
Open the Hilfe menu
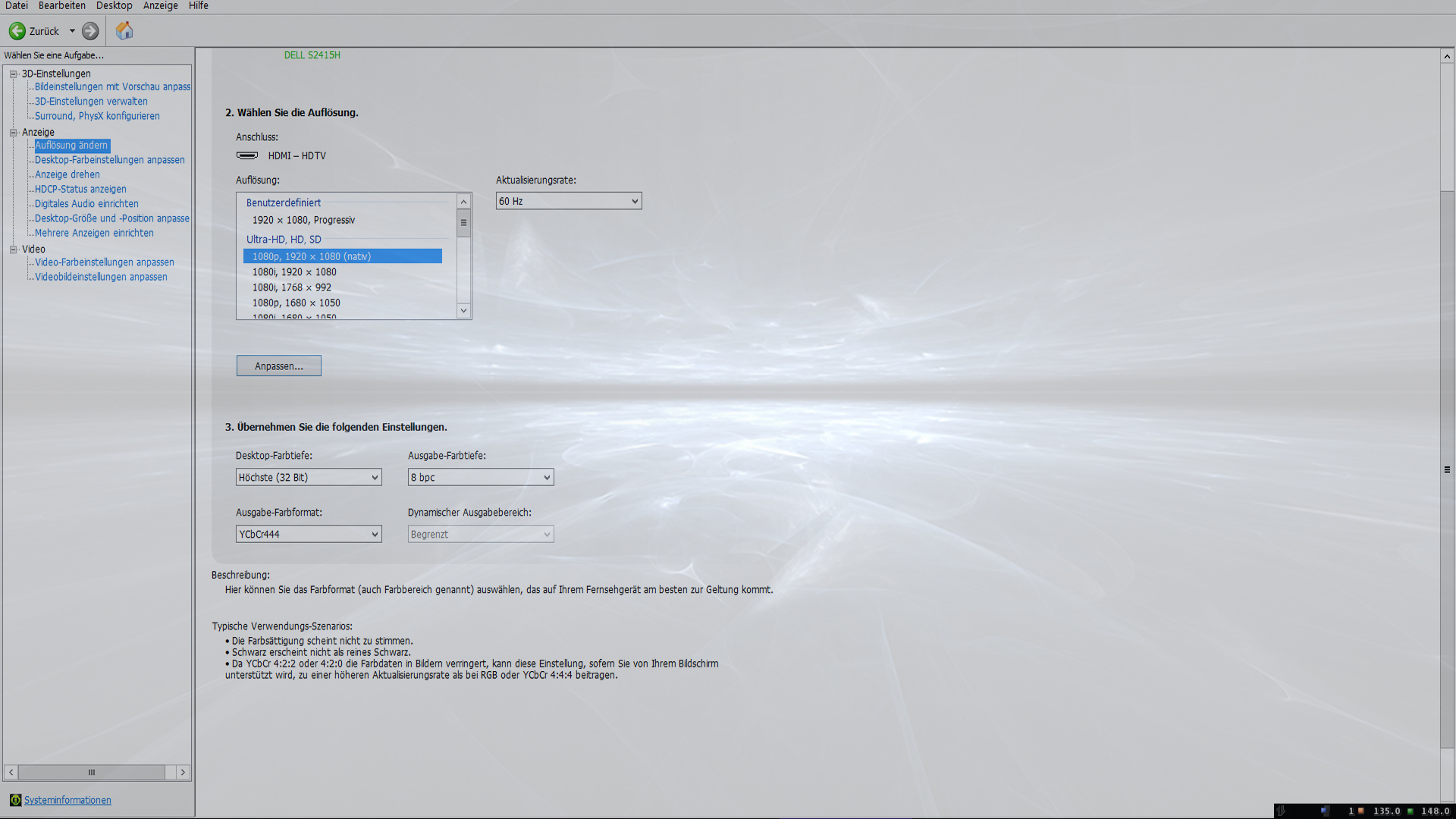pos(198,6)
